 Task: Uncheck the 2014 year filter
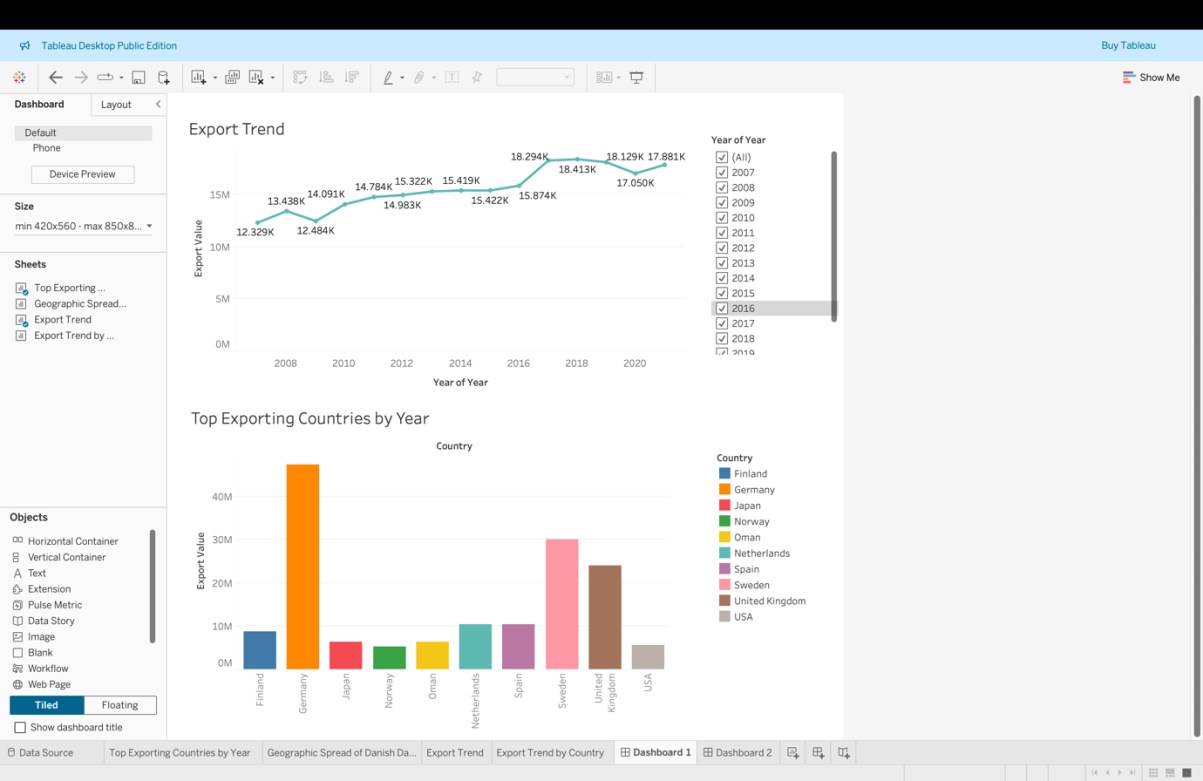point(722,278)
